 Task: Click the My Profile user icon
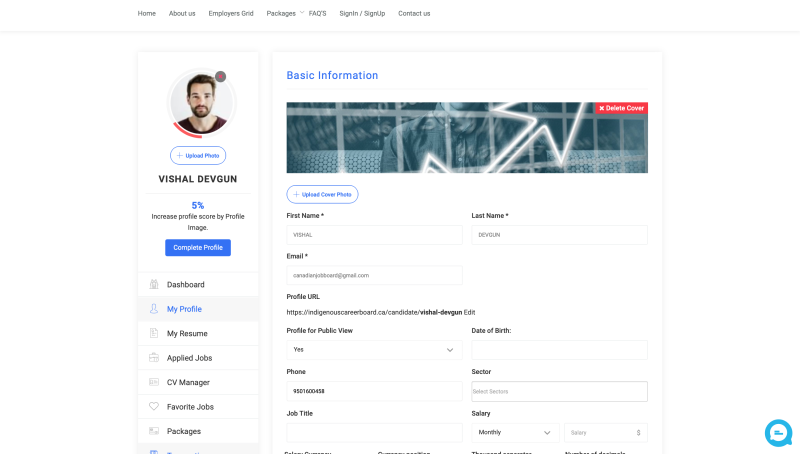coord(154,309)
